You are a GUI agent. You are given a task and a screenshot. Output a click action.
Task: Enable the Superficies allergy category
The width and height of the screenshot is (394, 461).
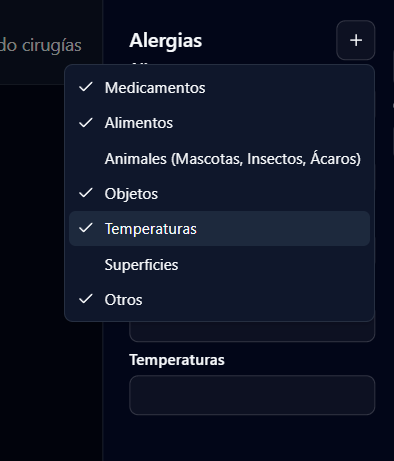coord(219,265)
